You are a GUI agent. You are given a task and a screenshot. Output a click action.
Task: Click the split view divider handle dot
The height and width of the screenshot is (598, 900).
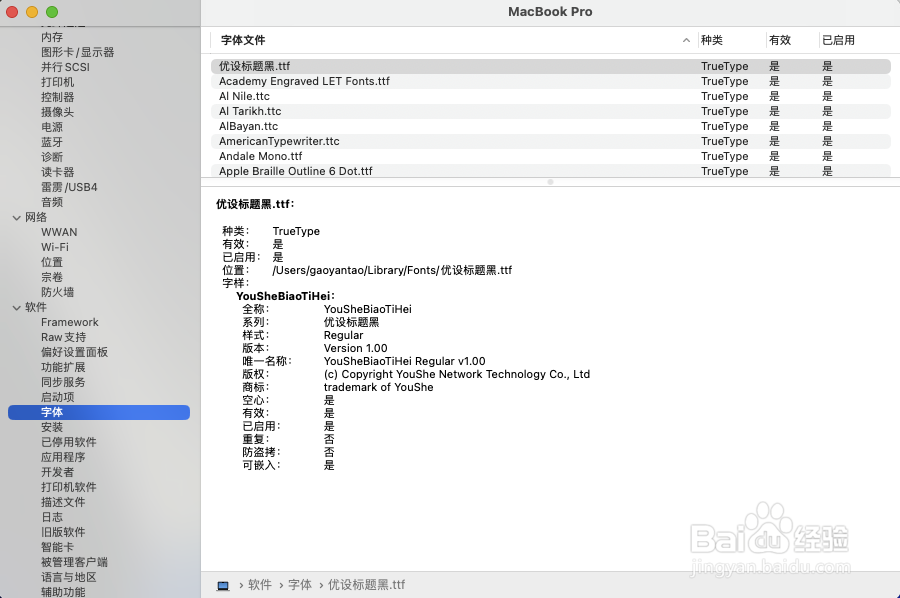coord(550,182)
